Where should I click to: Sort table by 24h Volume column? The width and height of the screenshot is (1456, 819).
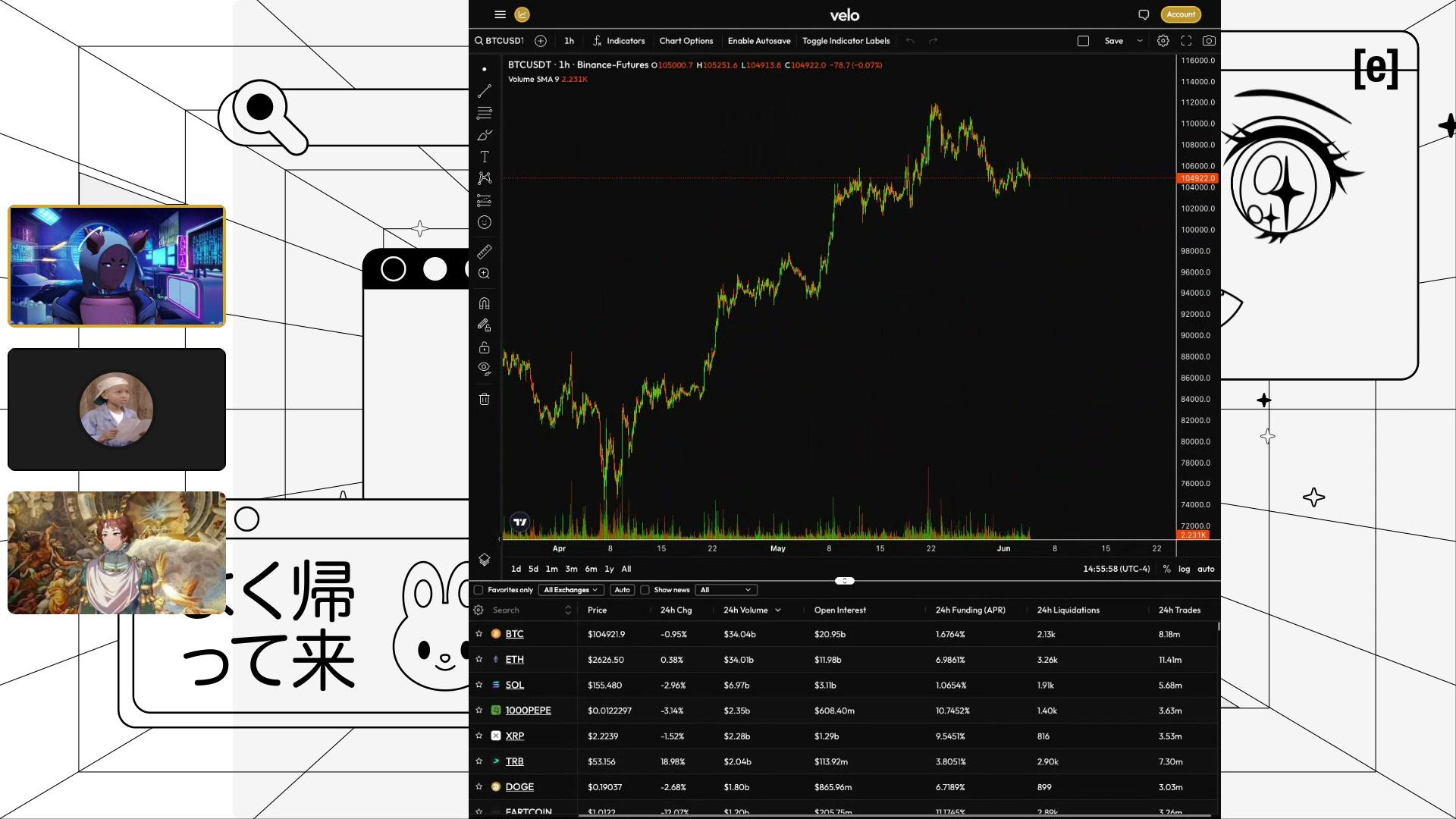pos(746,610)
